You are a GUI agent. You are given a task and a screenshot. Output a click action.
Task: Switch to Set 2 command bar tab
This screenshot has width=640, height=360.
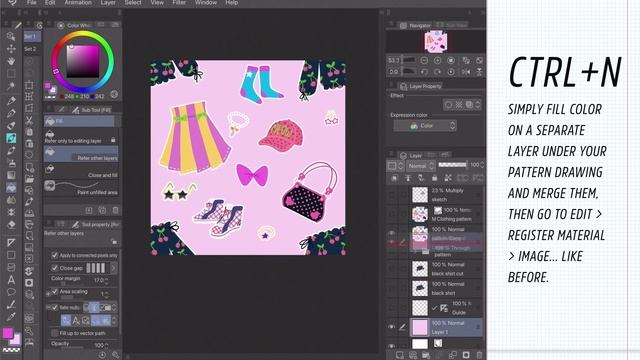coord(31,49)
